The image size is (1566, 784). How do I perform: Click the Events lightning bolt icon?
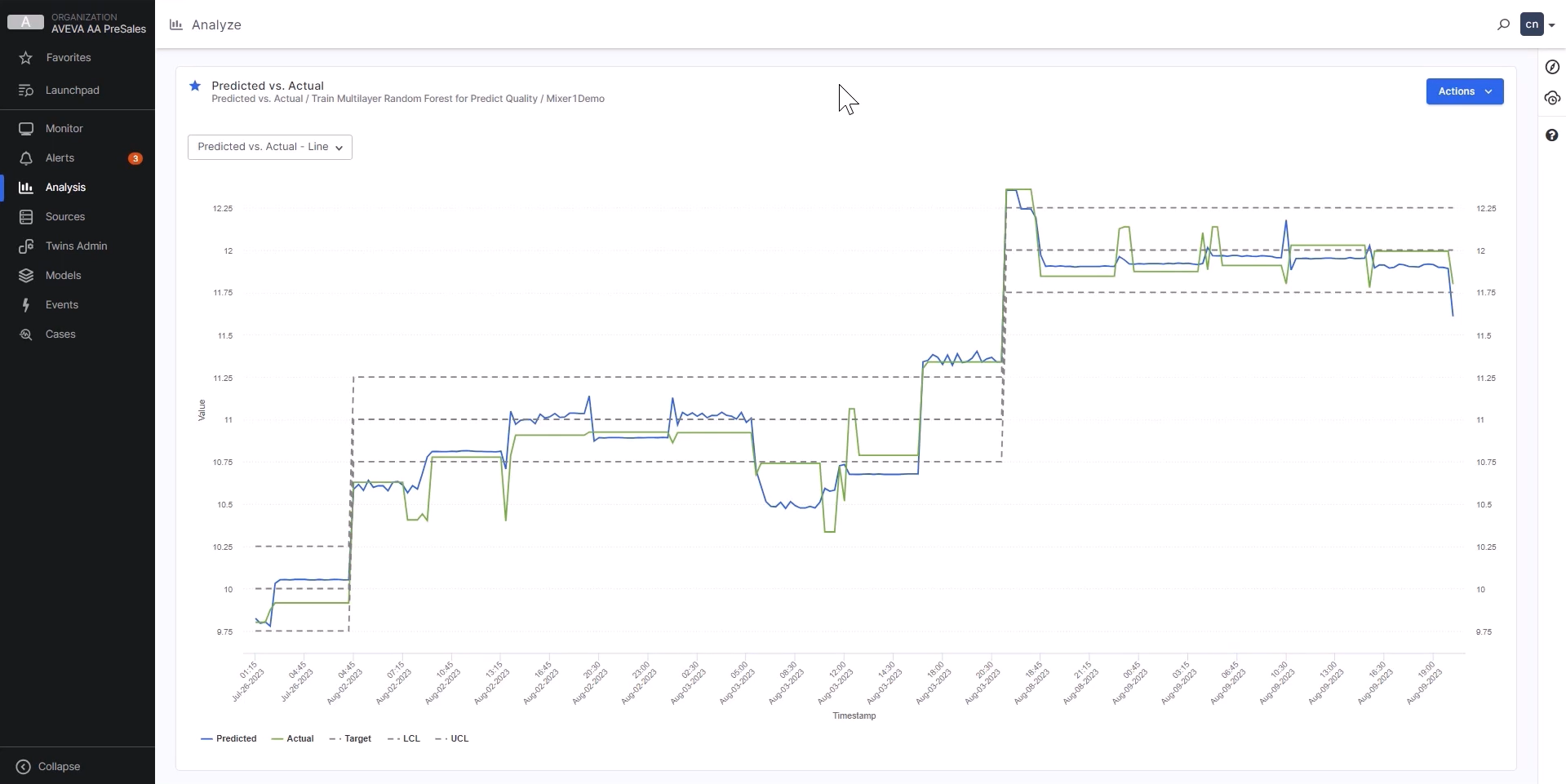(x=26, y=305)
